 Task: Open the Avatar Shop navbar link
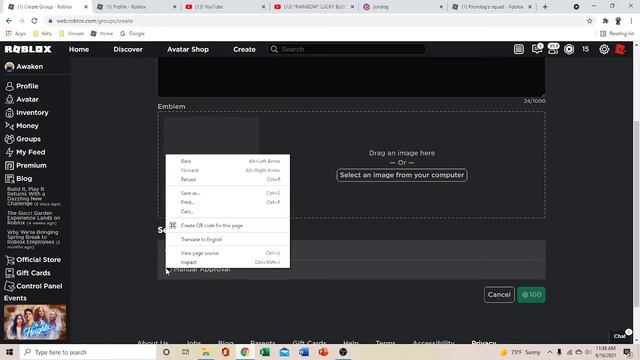[x=188, y=49]
